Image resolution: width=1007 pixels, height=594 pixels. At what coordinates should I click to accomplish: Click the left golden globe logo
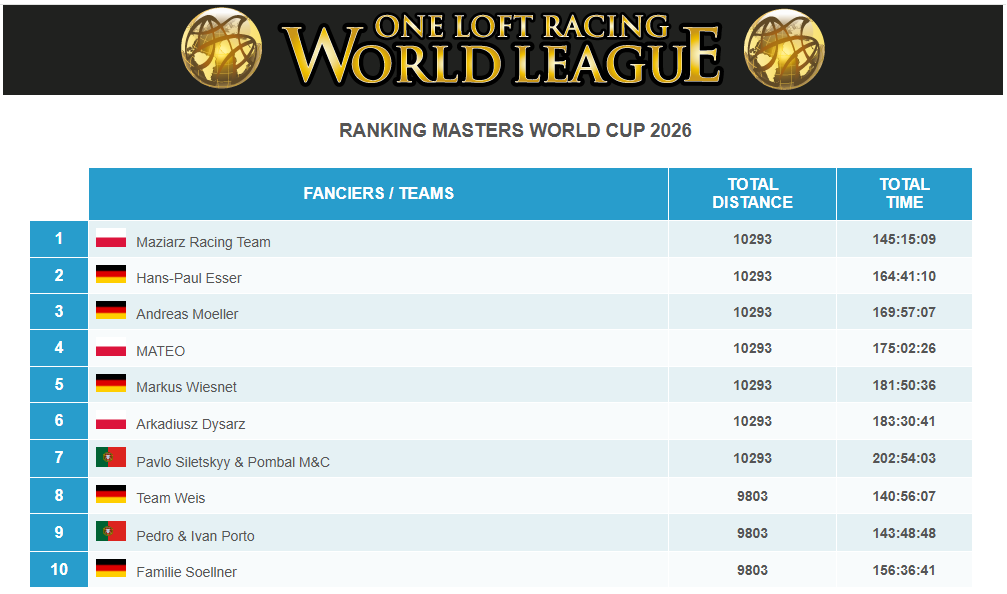[x=222, y=48]
